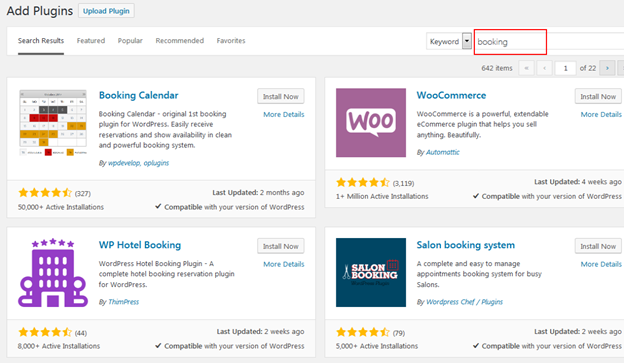This screenshot has height=363, width=624.
Task: Go to previous page of results
Action: click(544, 68)
